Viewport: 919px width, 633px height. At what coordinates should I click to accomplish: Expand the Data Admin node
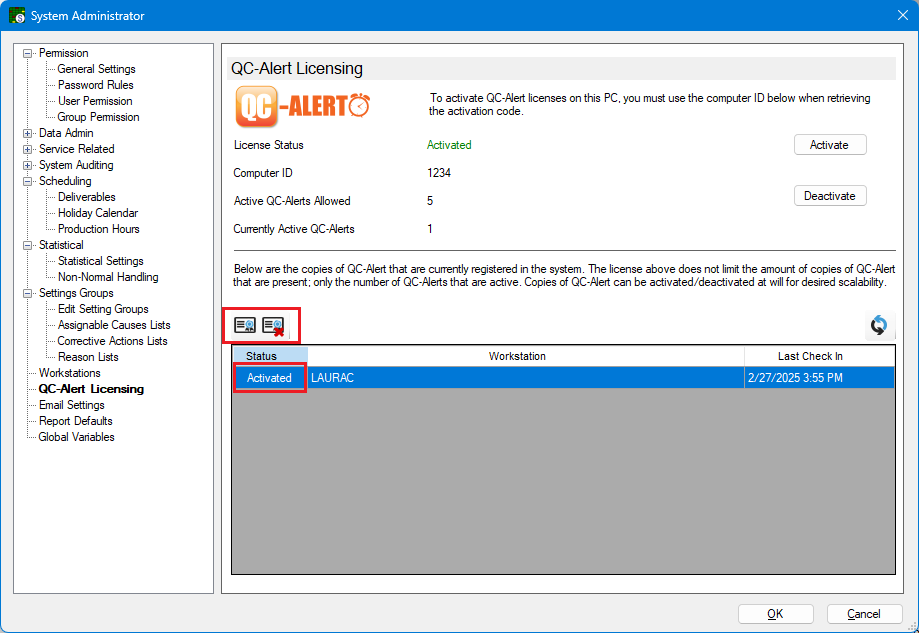pyautogui.click(x=27, y=133)
